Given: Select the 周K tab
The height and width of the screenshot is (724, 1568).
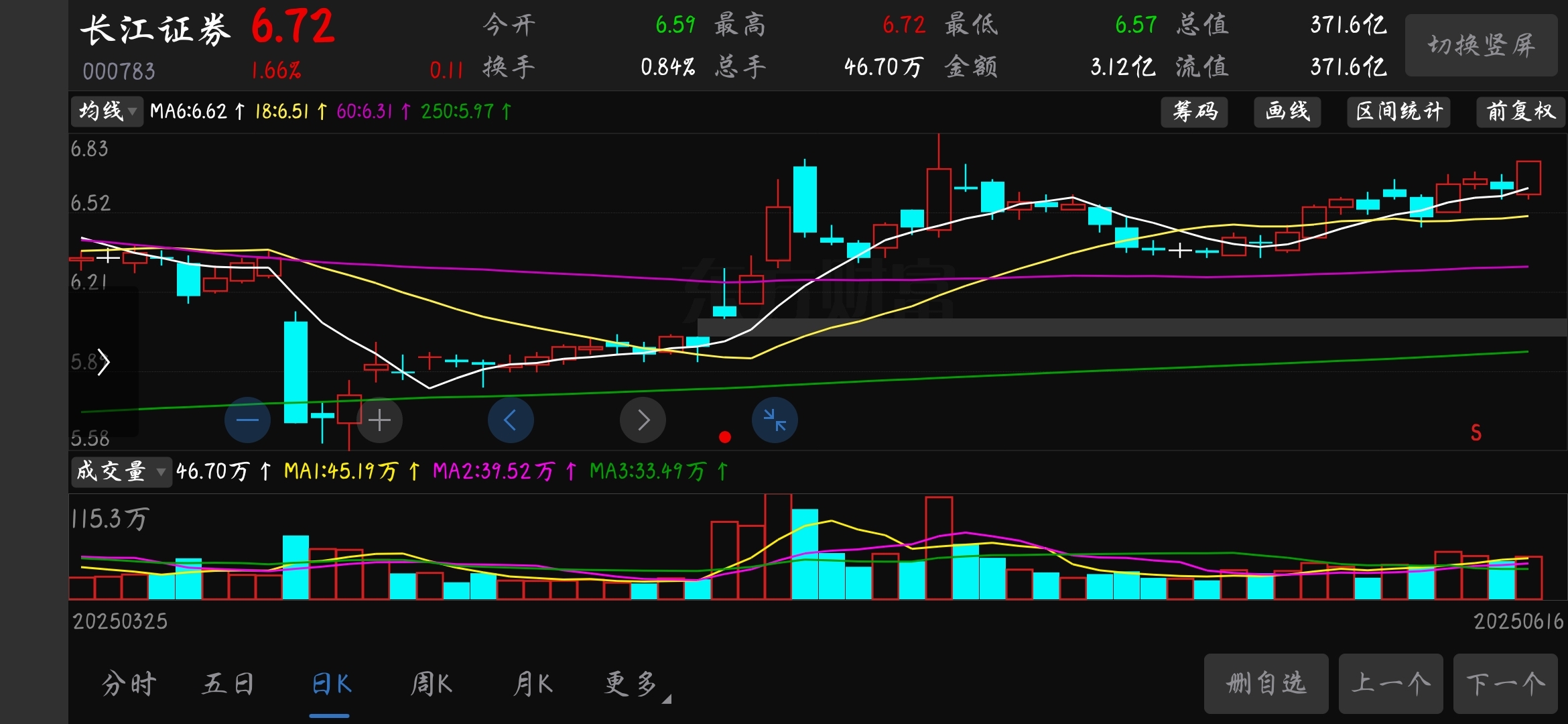Looking at the screenshot, I should point(432,684).
